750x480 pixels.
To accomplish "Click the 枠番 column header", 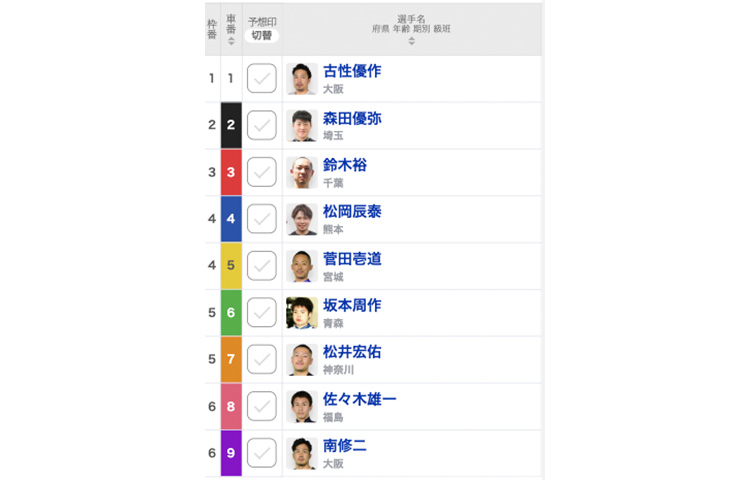I will click(x=212, y=29).
